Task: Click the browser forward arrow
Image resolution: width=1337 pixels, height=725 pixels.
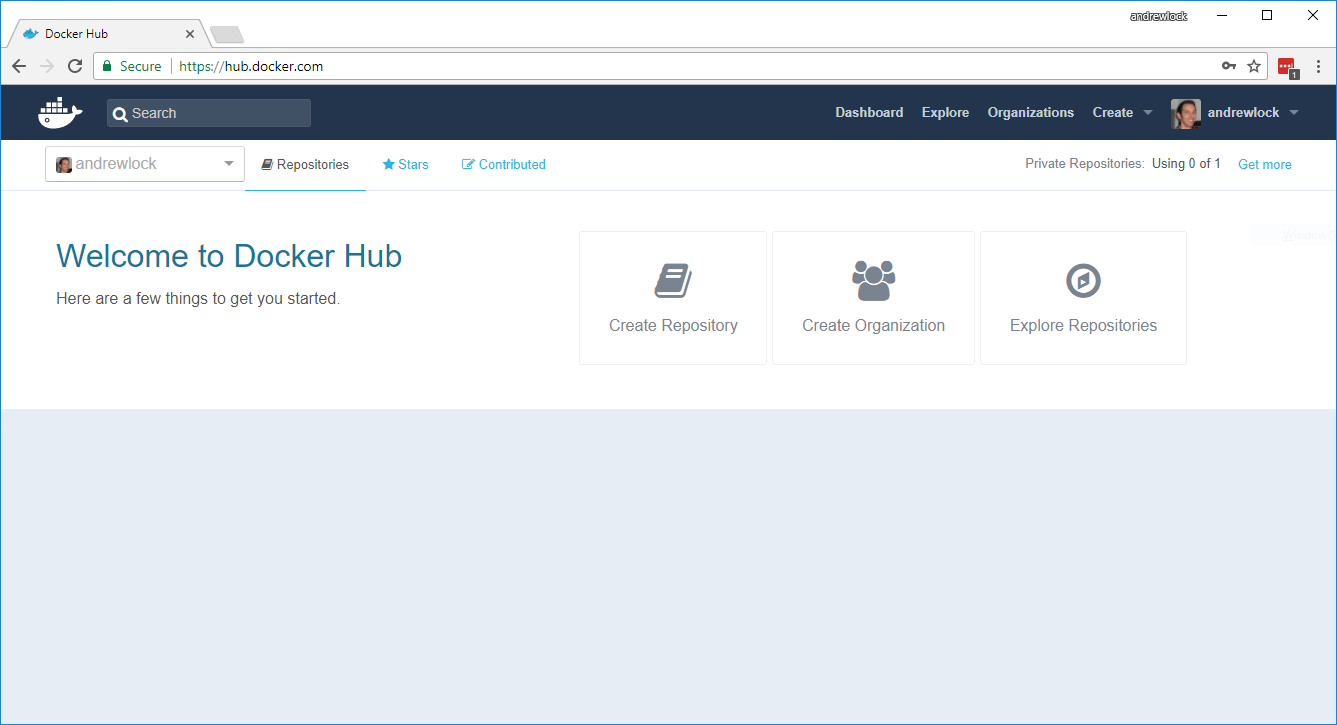Action: [47, 66]
